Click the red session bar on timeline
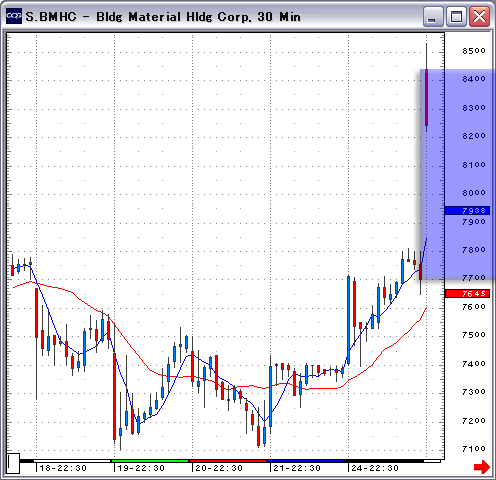Screen dimensions: 496x480 (228, 461)
